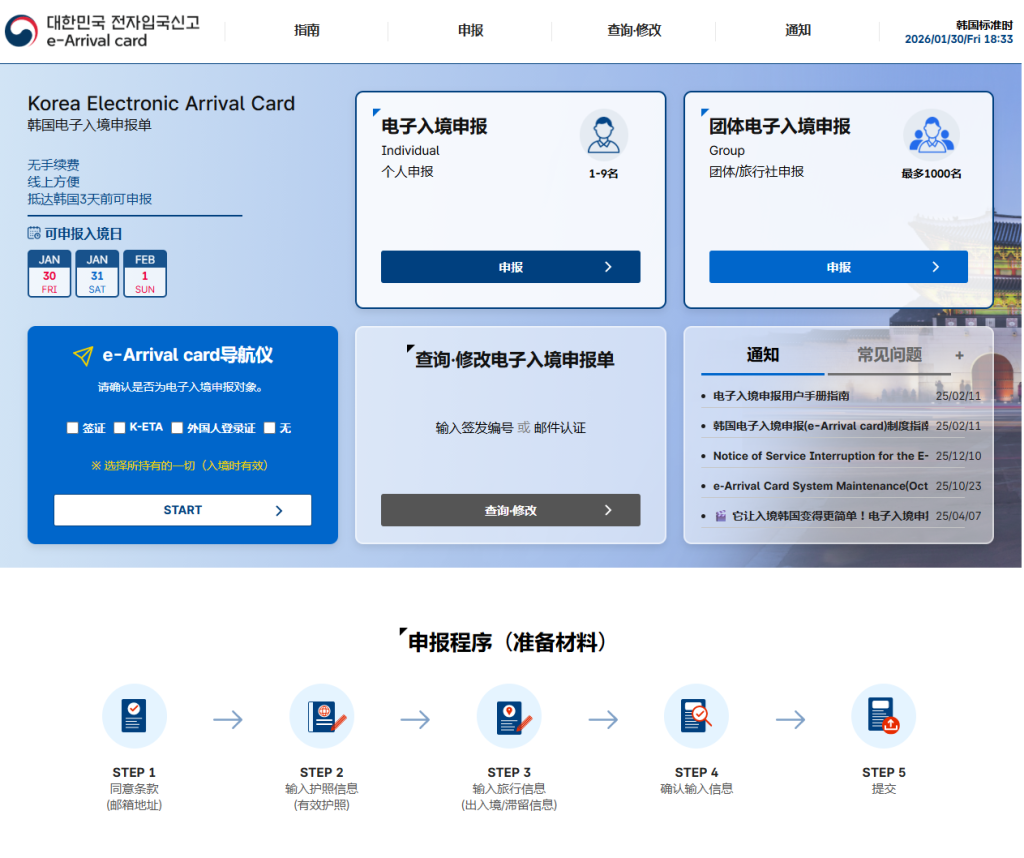This screenshot has width=1024, height=858.
Task: Click the STEP 4 magnifier review icon
Action: pyautogui.click(x=696, y=715)
